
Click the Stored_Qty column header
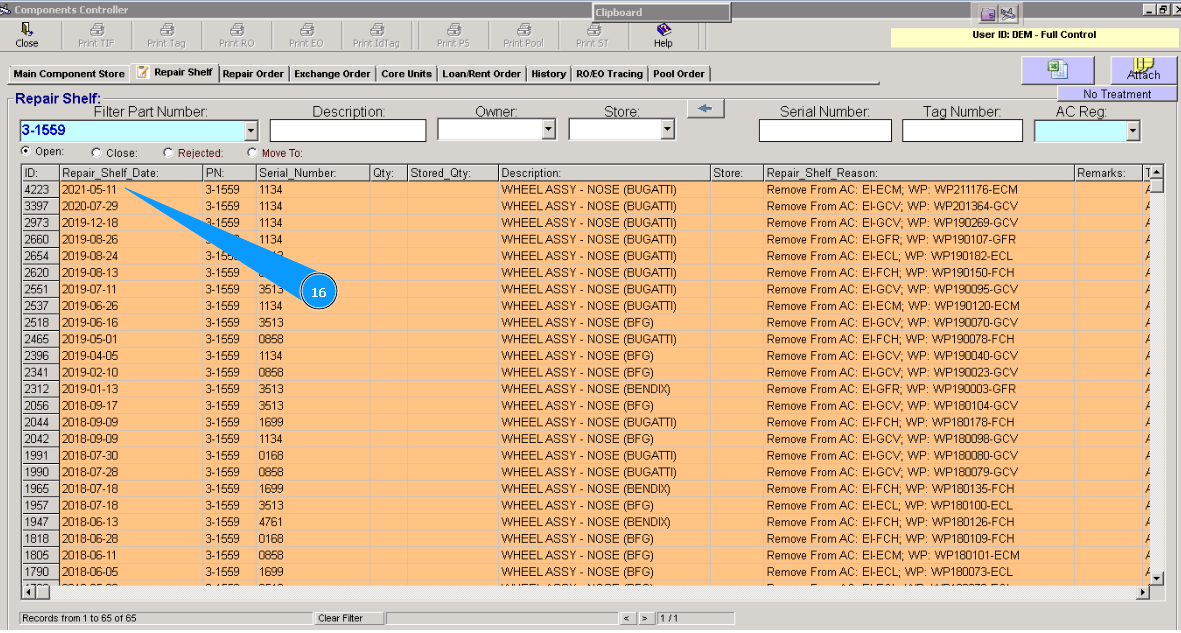pos(453,173)
